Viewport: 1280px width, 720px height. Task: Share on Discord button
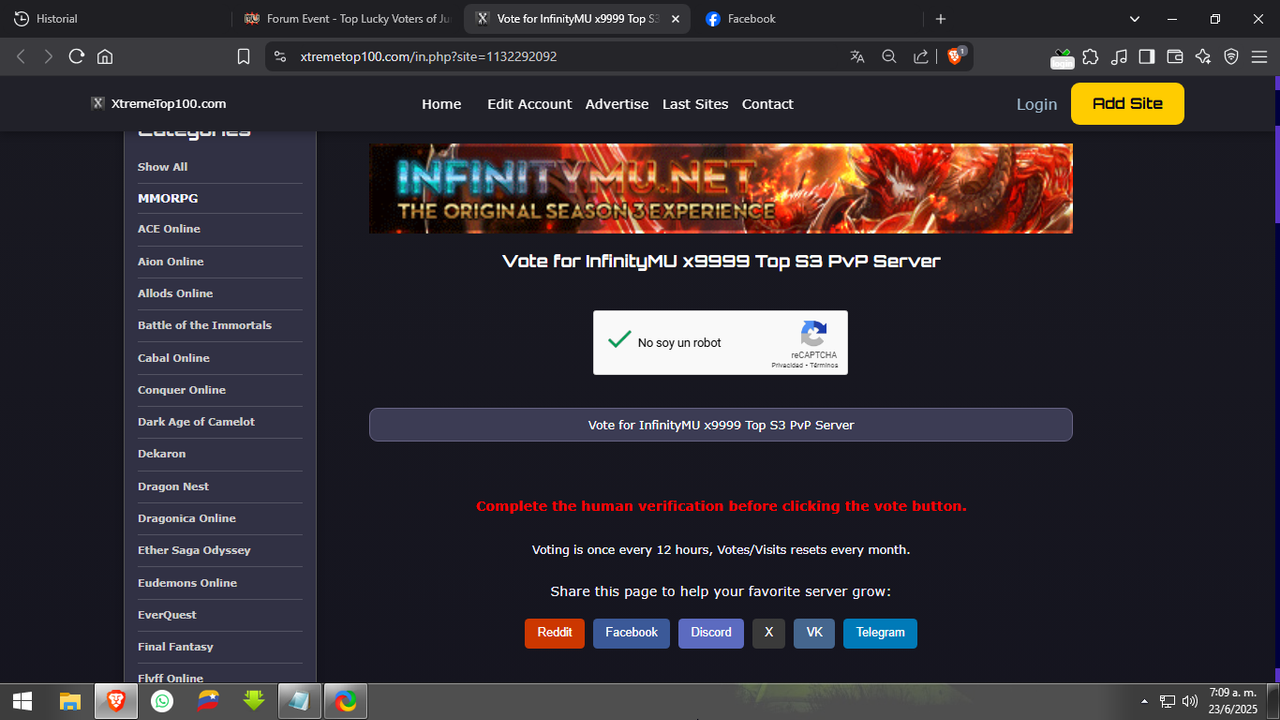coord(711,633)
